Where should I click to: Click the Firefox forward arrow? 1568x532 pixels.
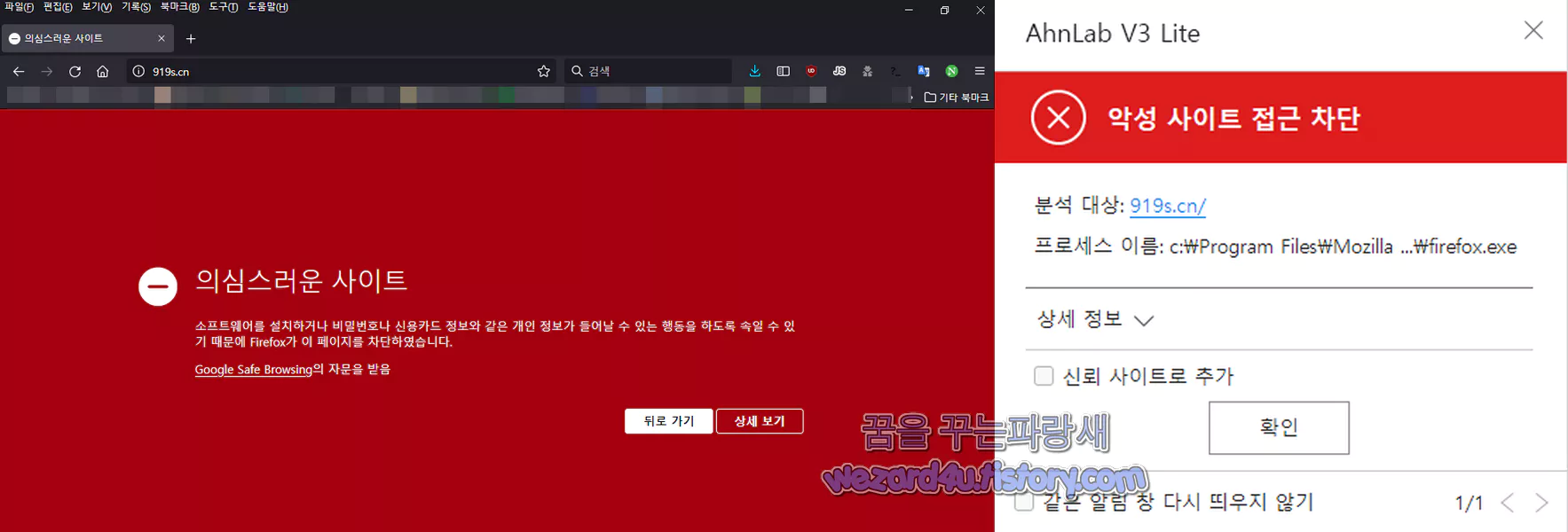coord(47,71)
